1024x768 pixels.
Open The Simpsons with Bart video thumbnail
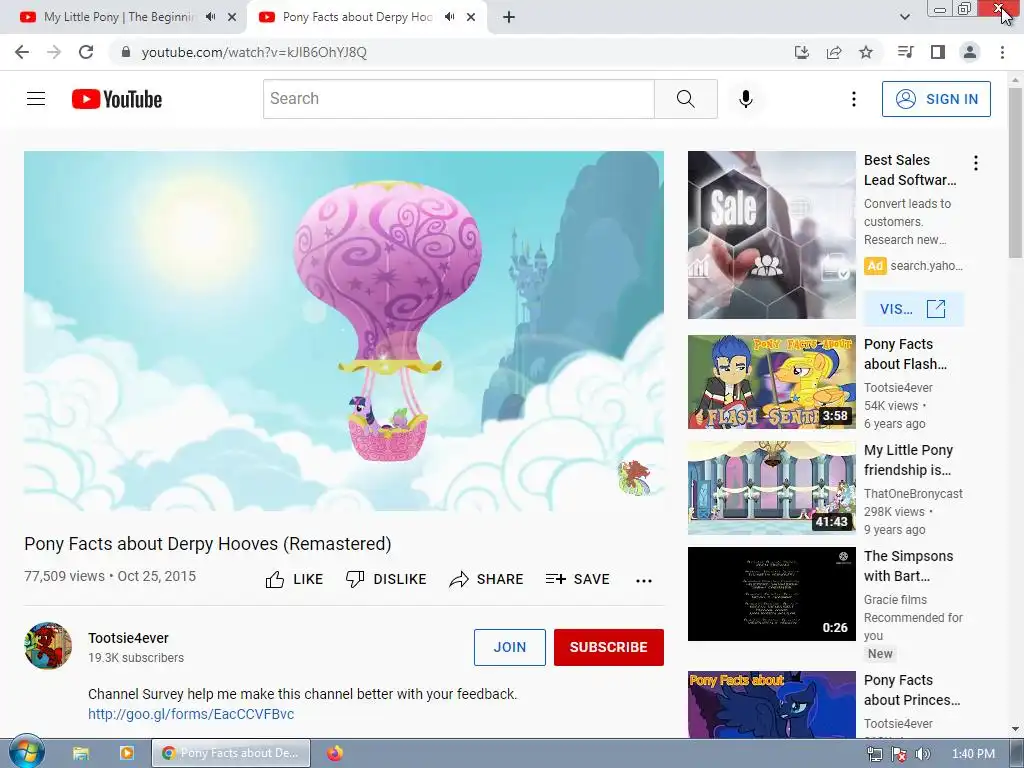click(771, 594)
